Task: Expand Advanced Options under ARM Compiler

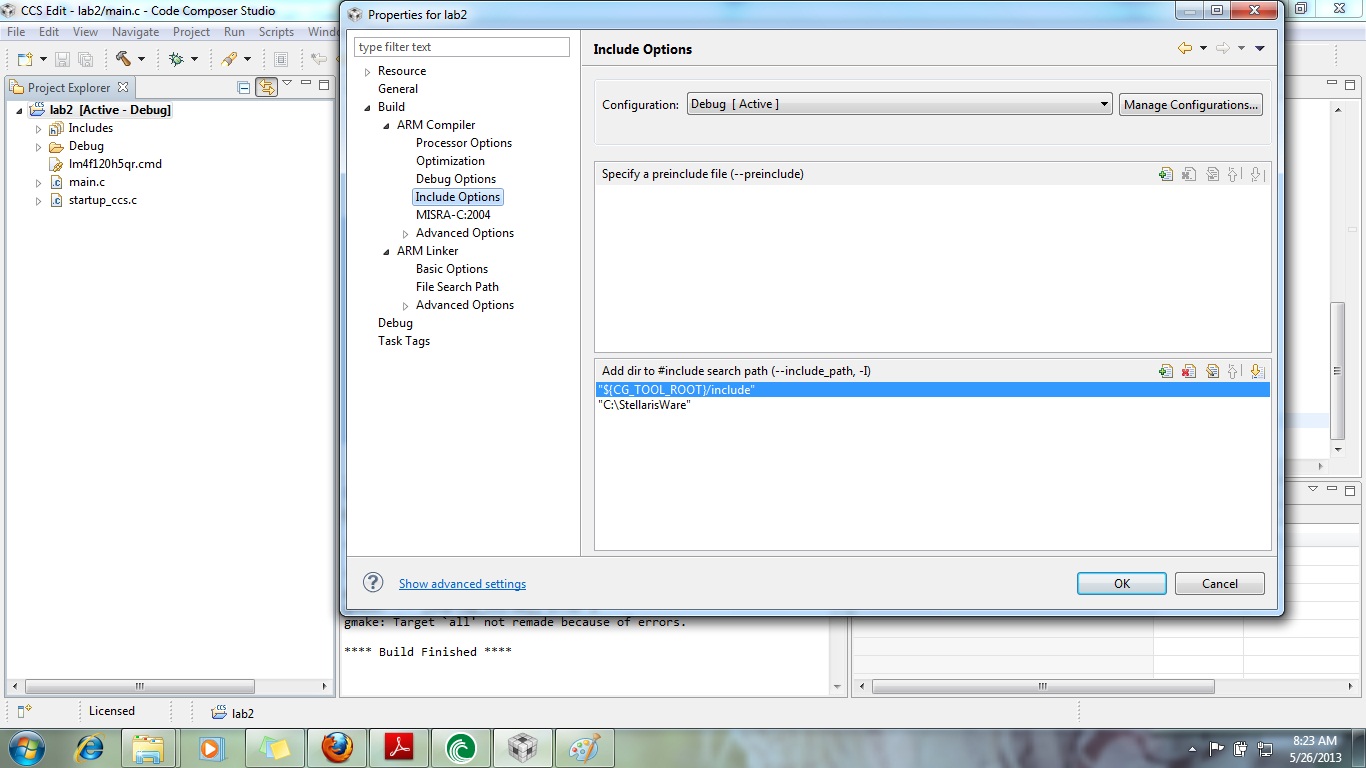Action: (x=406, y=234)
